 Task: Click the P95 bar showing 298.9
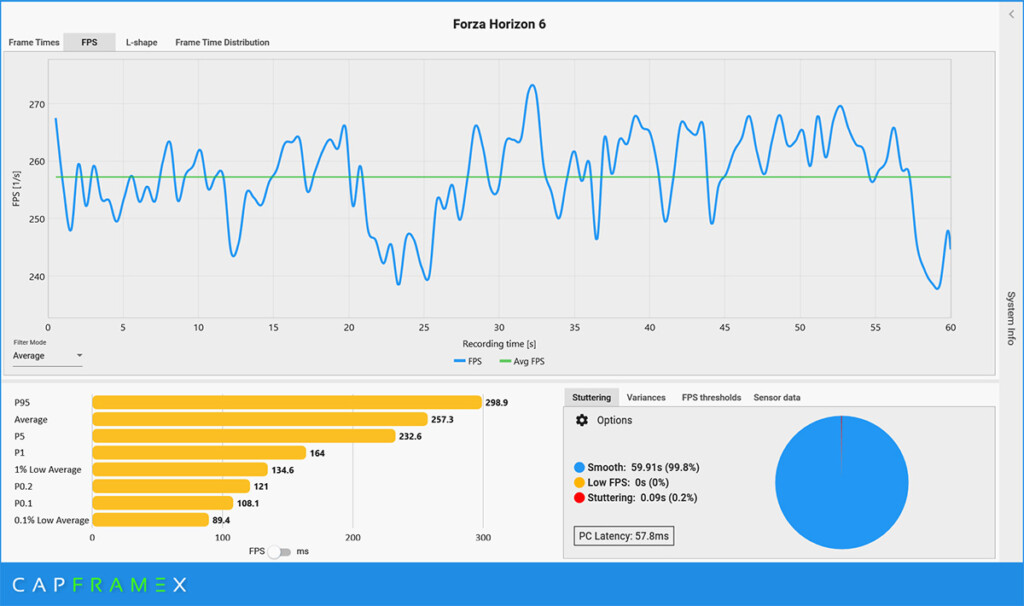[x=287, y=402]
